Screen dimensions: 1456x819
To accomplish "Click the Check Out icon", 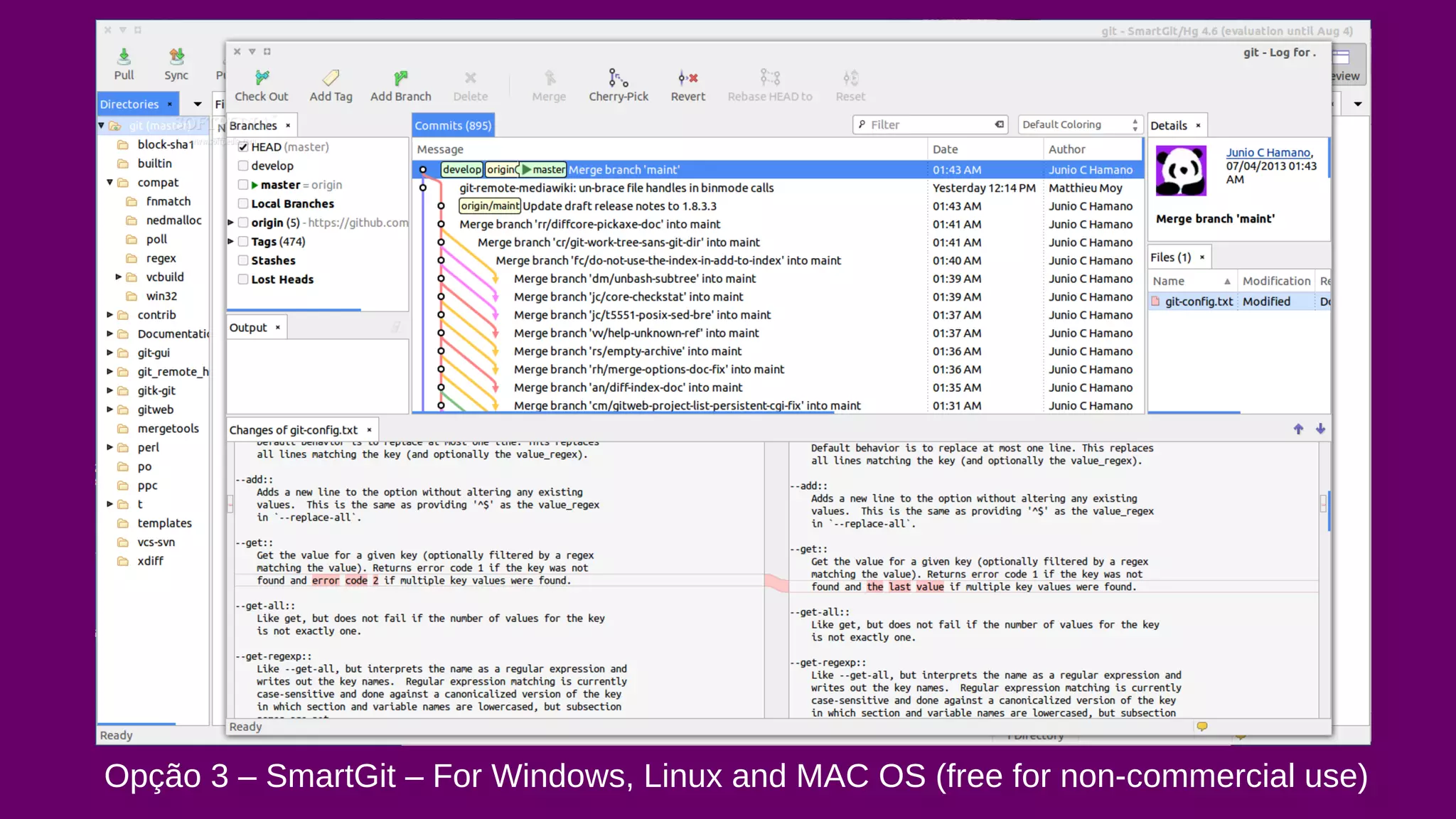I will [x=262, y=77].
